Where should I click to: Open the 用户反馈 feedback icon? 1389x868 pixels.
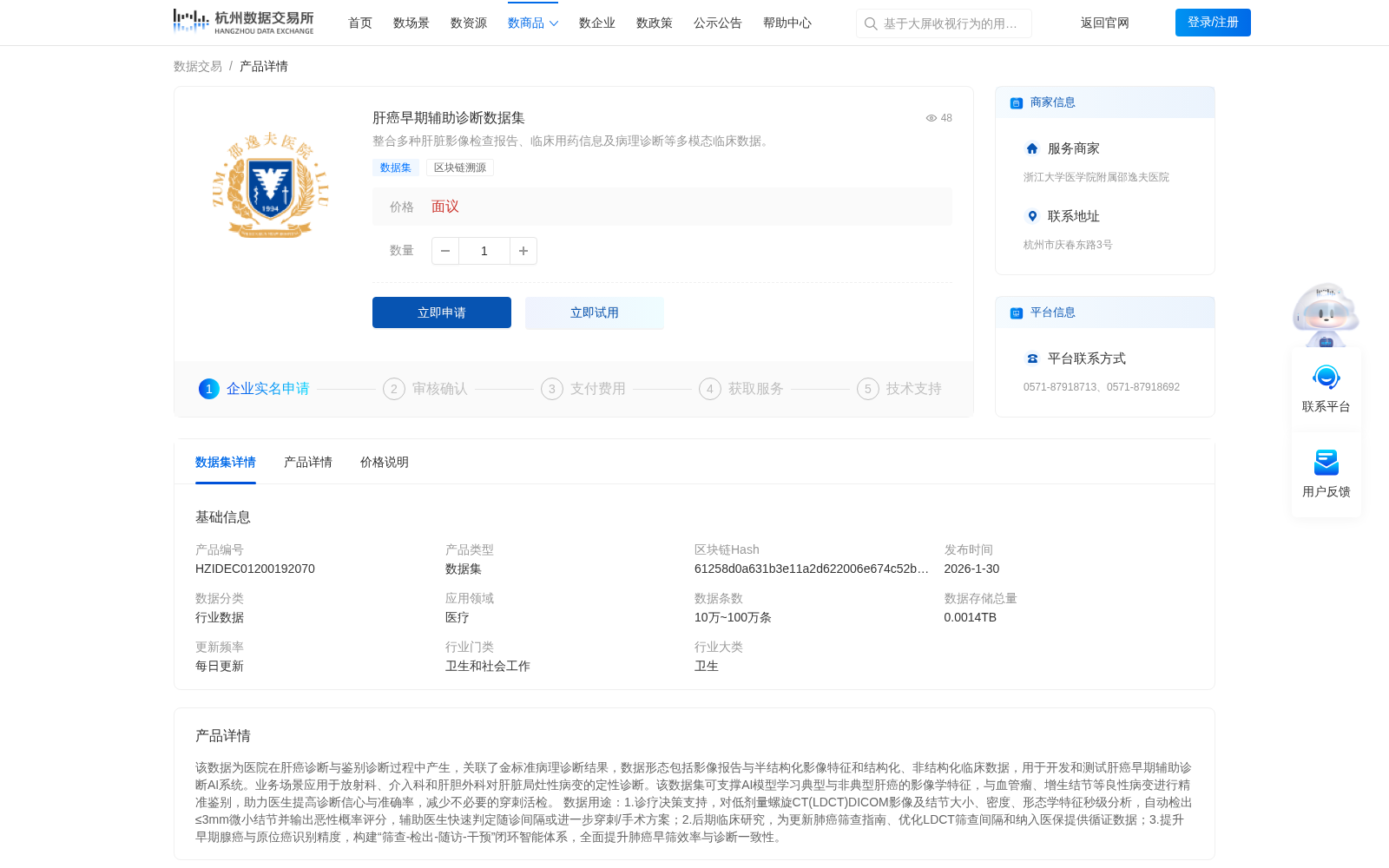click(x=1326, y=463)
